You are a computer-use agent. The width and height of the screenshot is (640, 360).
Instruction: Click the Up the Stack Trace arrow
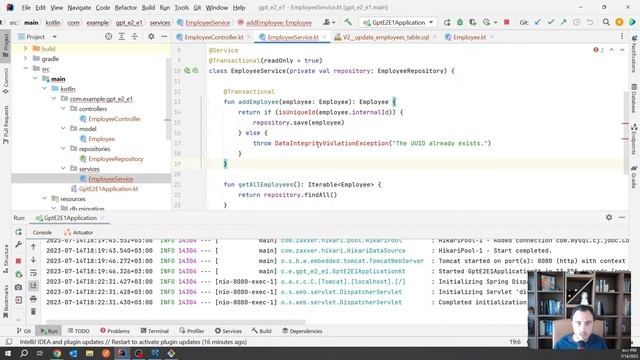(33, 247)
